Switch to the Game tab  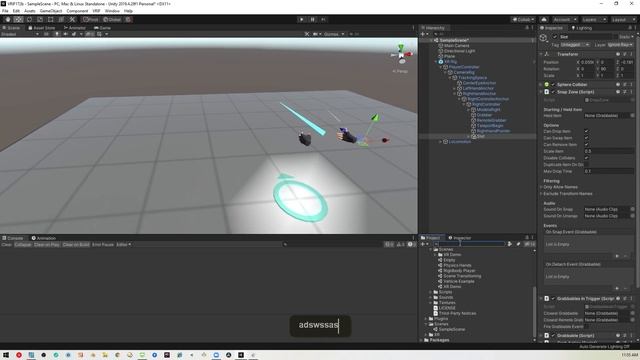[103, 28]
